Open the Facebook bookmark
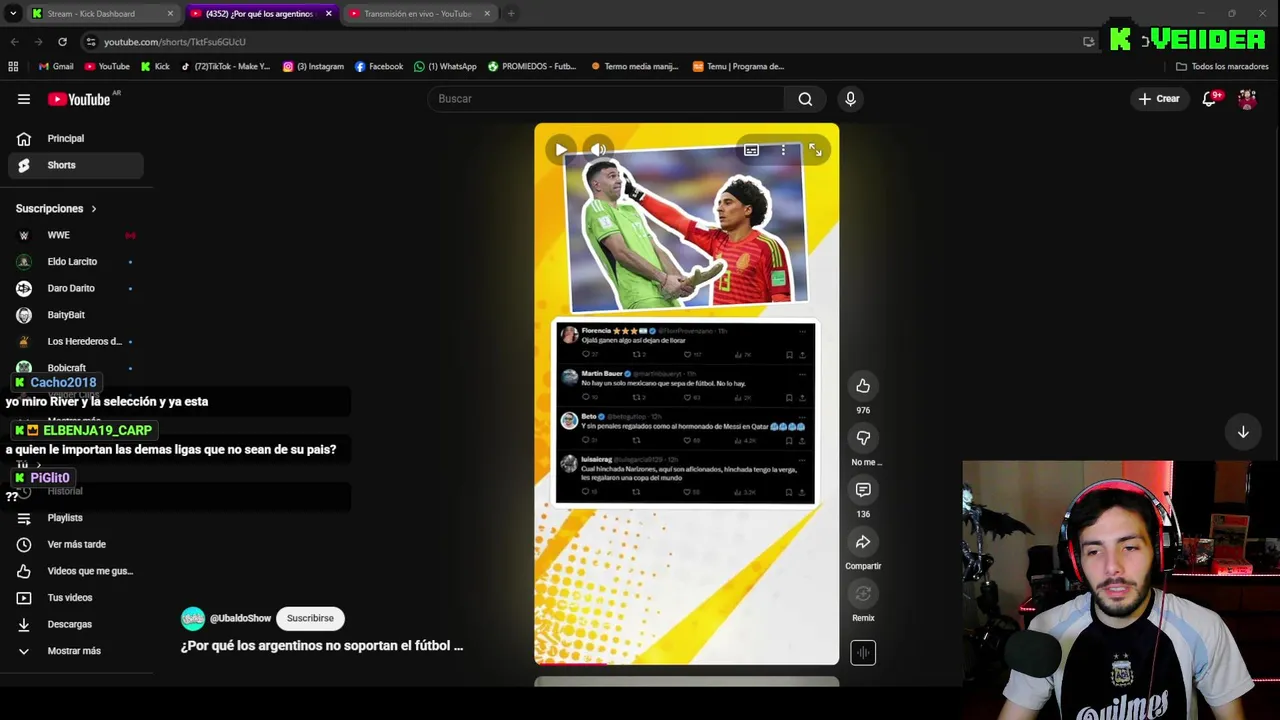This screenshot has width=1280, height=720. click(x=379, y=67)
